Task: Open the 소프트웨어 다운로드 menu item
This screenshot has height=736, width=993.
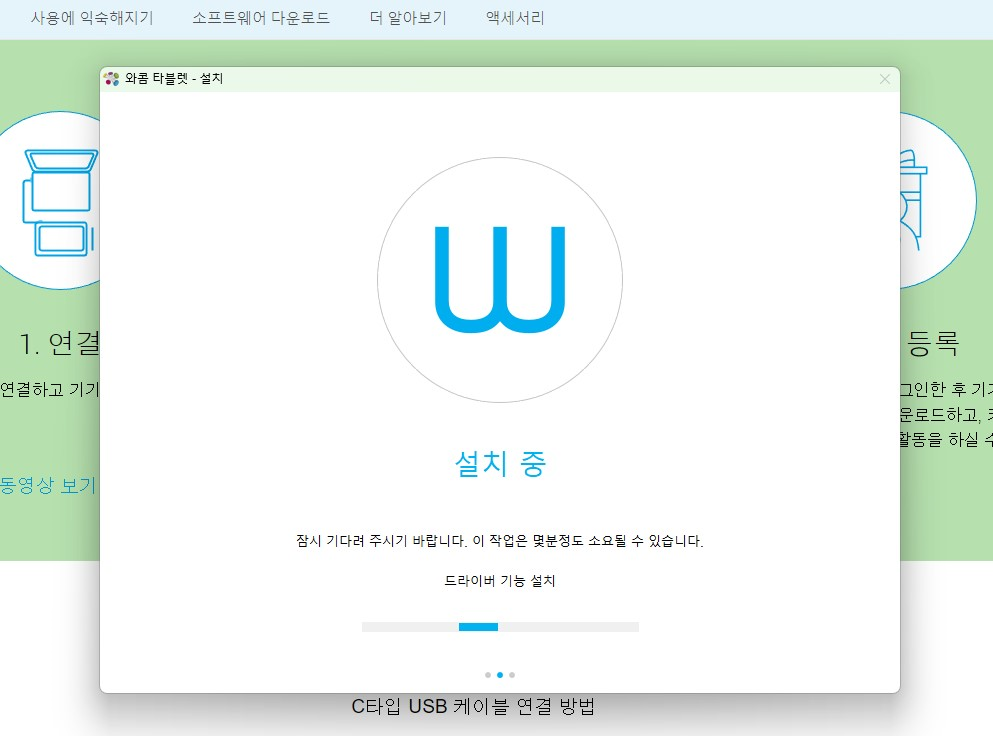Action: click(261, 18)
